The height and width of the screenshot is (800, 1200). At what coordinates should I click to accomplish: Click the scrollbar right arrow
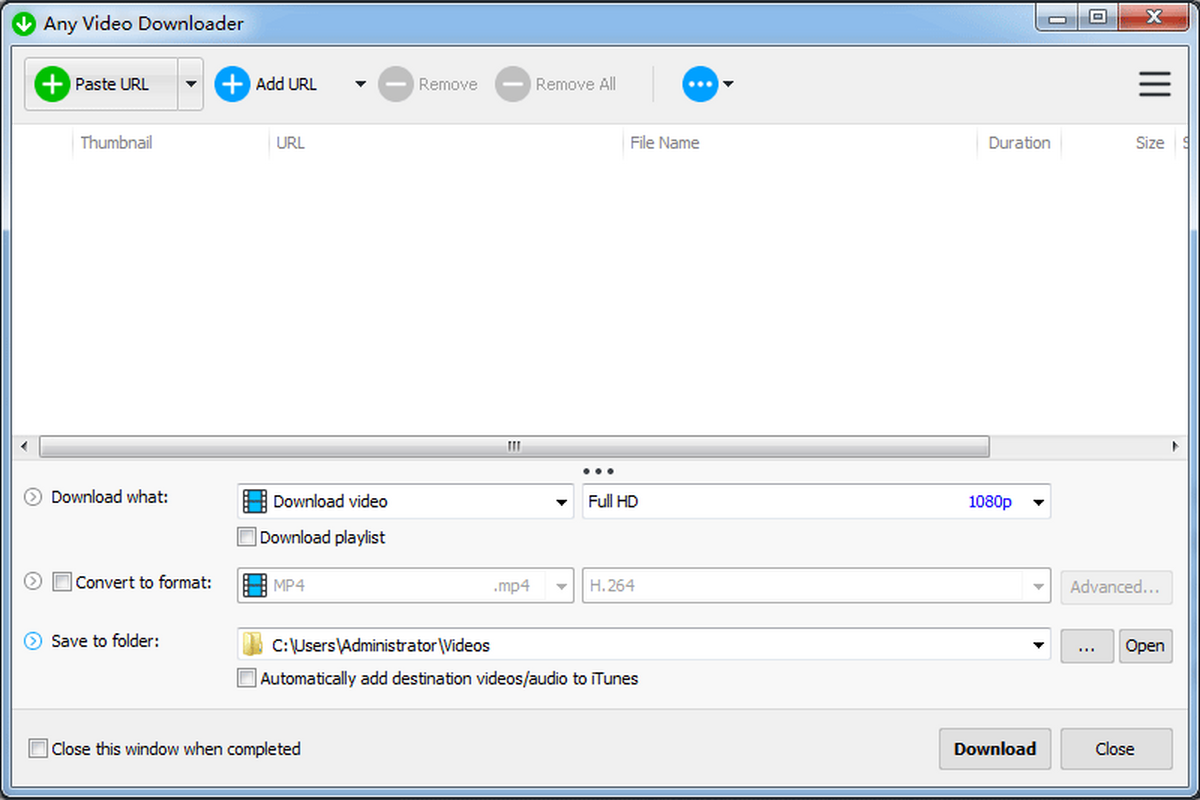point(1176,446)
